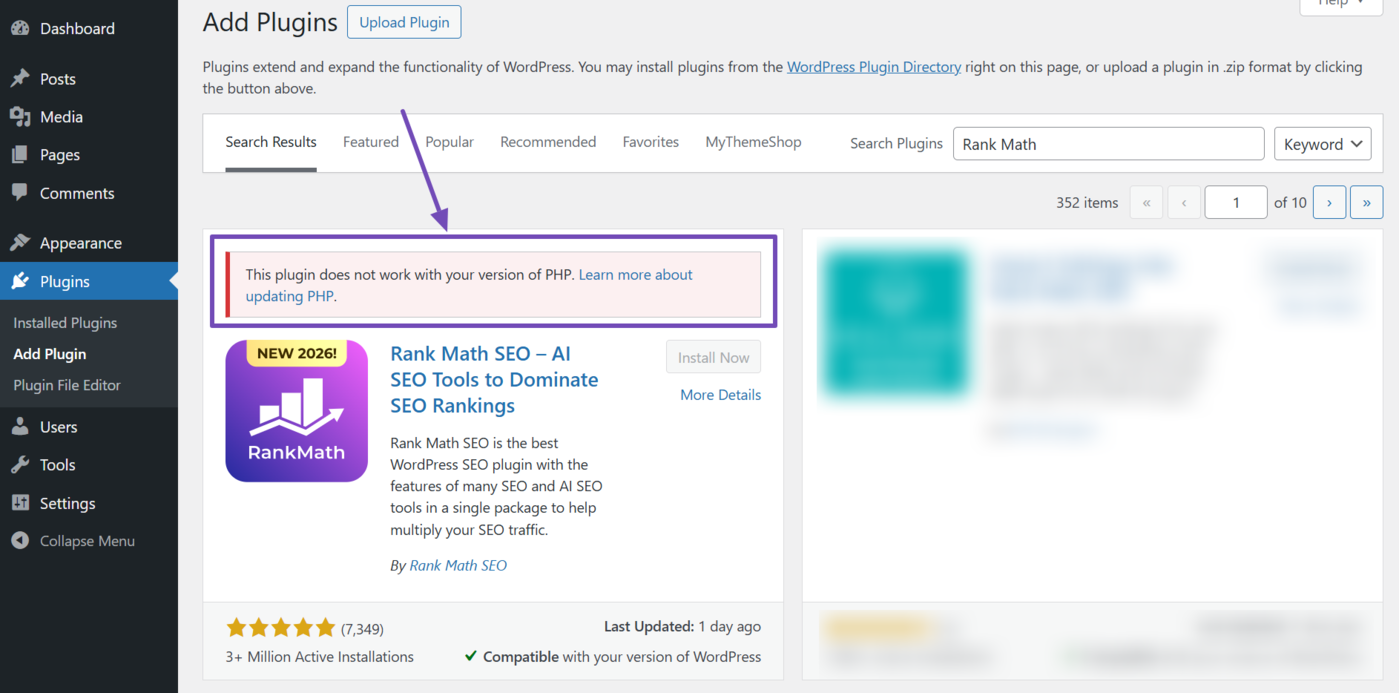Open Installed Plugins submenu item
Viewport: 1399px width, 693px height.
click(x=65, y=323)
